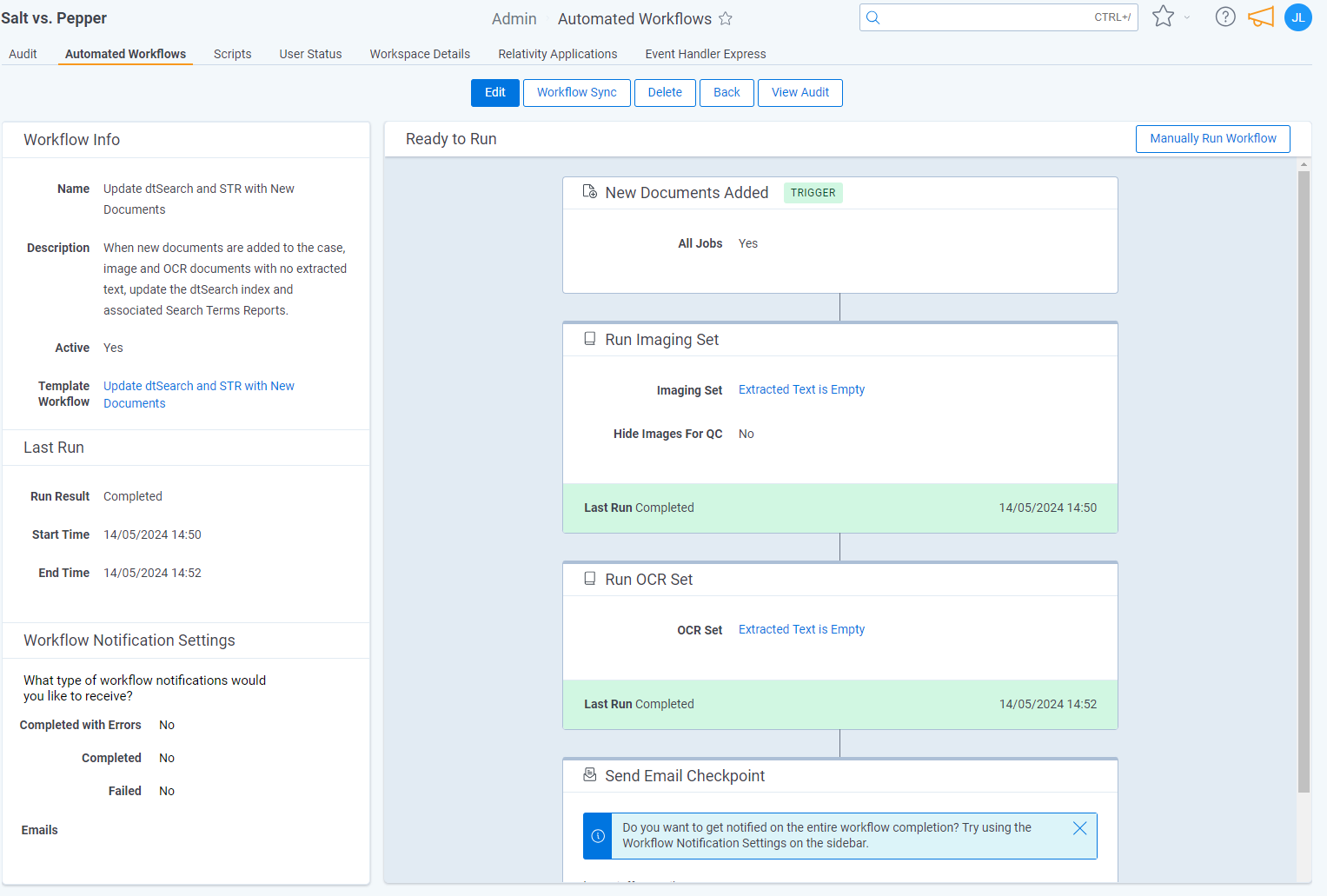This screenshot has width=1327, height=896.
Task: Click the Run Imaging Set Last Run Completed bar
Action: pos(840,508)
